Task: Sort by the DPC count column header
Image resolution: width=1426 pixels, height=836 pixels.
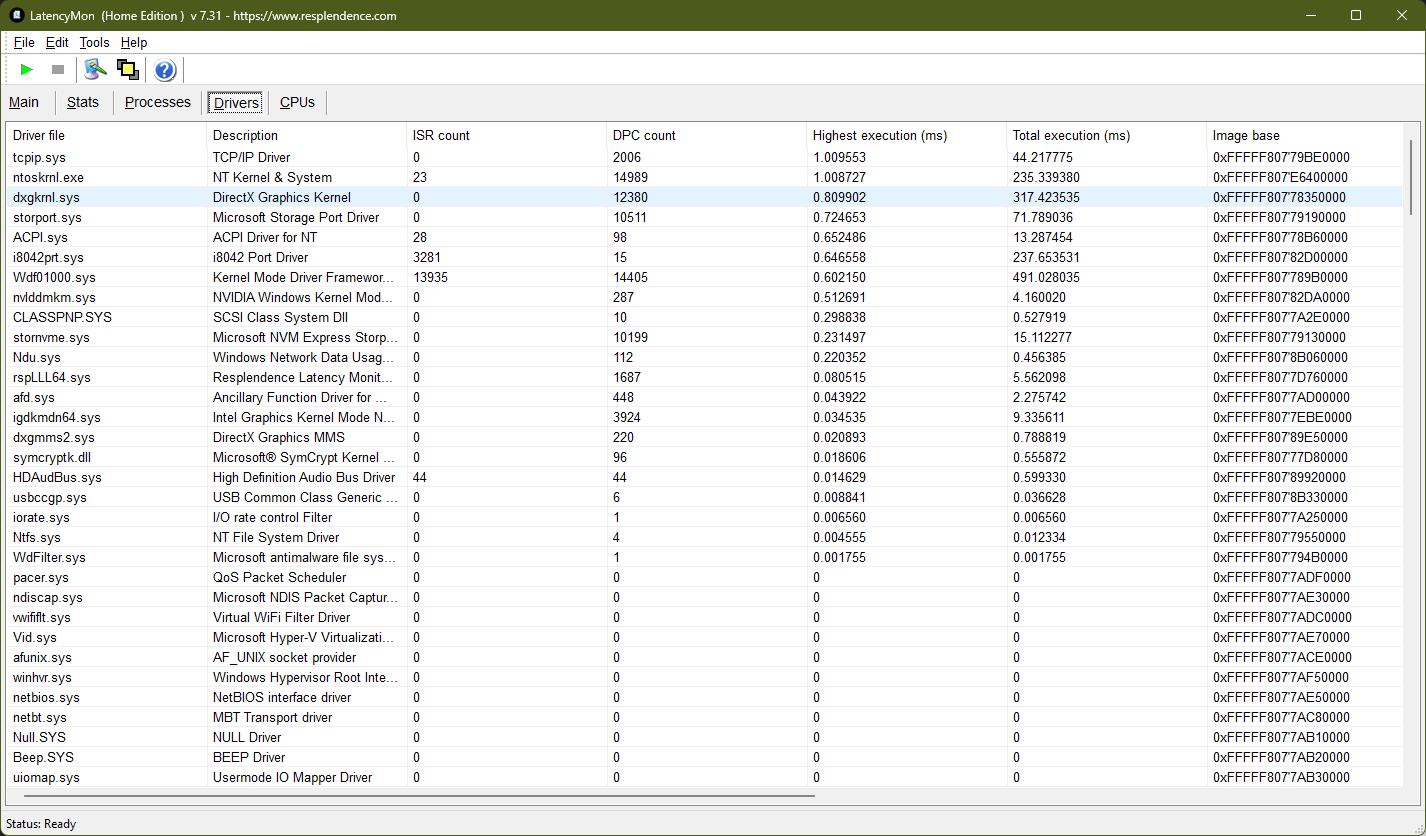Action: click(644, 135)
